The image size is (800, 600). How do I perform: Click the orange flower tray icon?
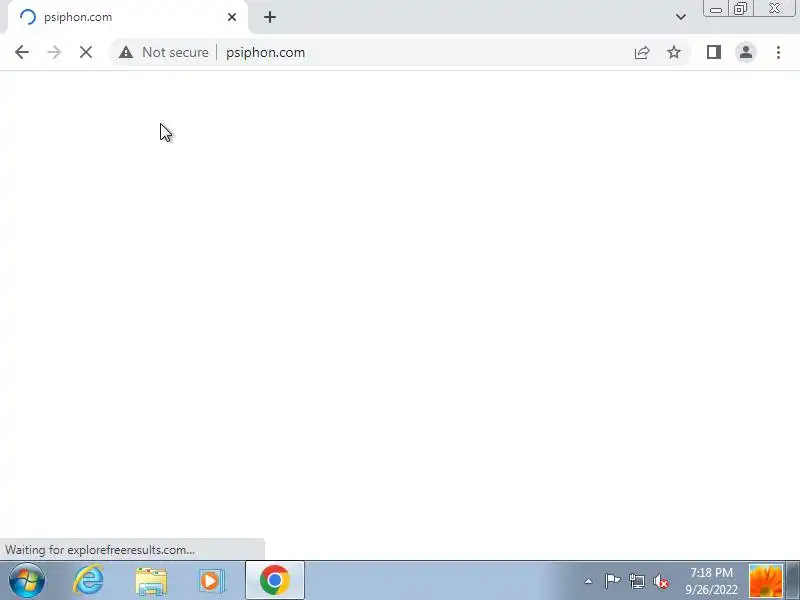766,580
